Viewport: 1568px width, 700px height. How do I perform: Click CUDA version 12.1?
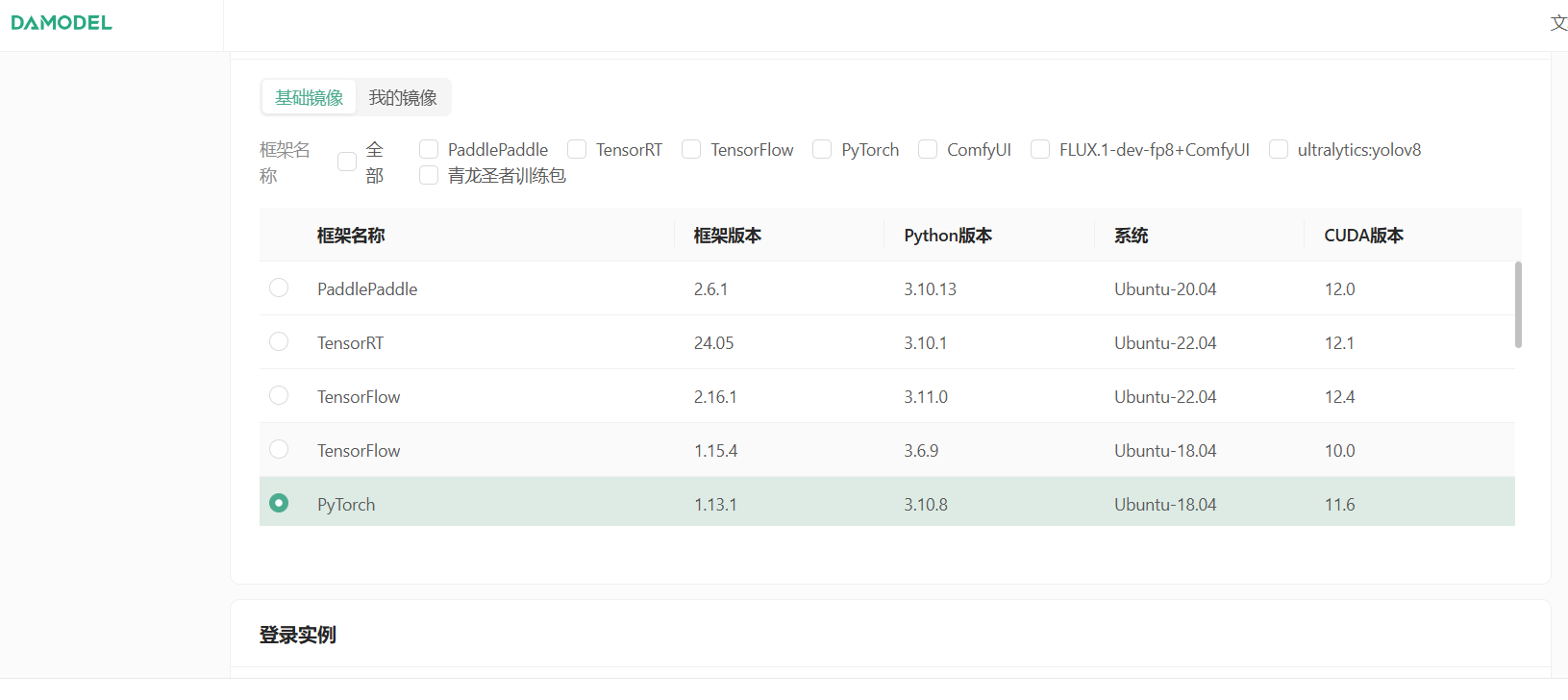[1339, 343]
